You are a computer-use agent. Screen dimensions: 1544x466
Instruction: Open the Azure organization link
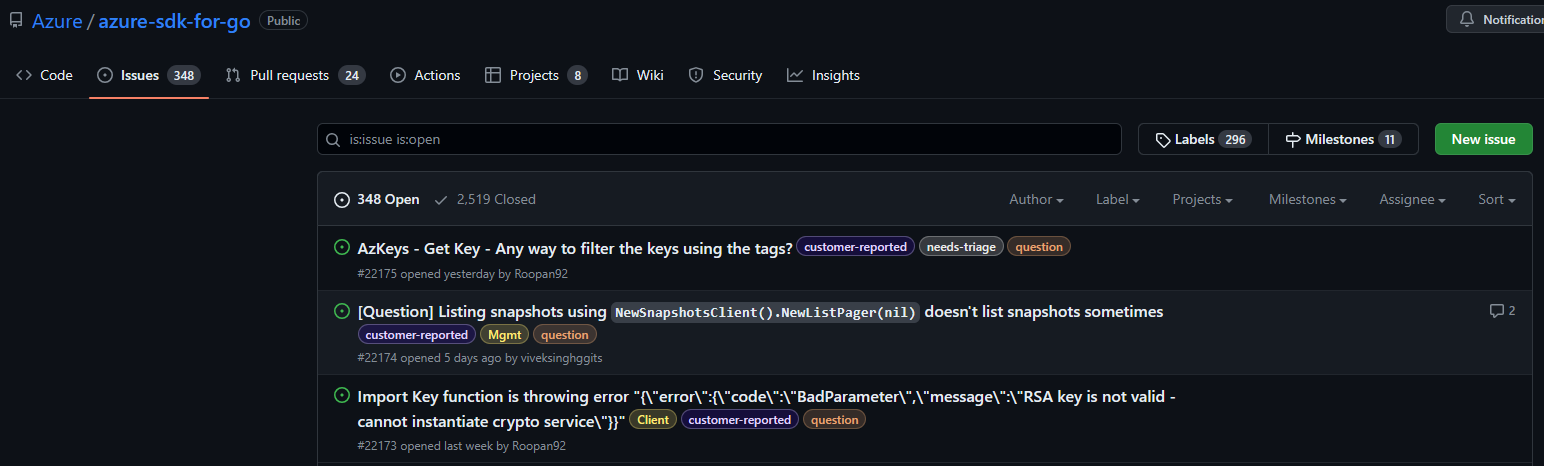coord(57,21)
